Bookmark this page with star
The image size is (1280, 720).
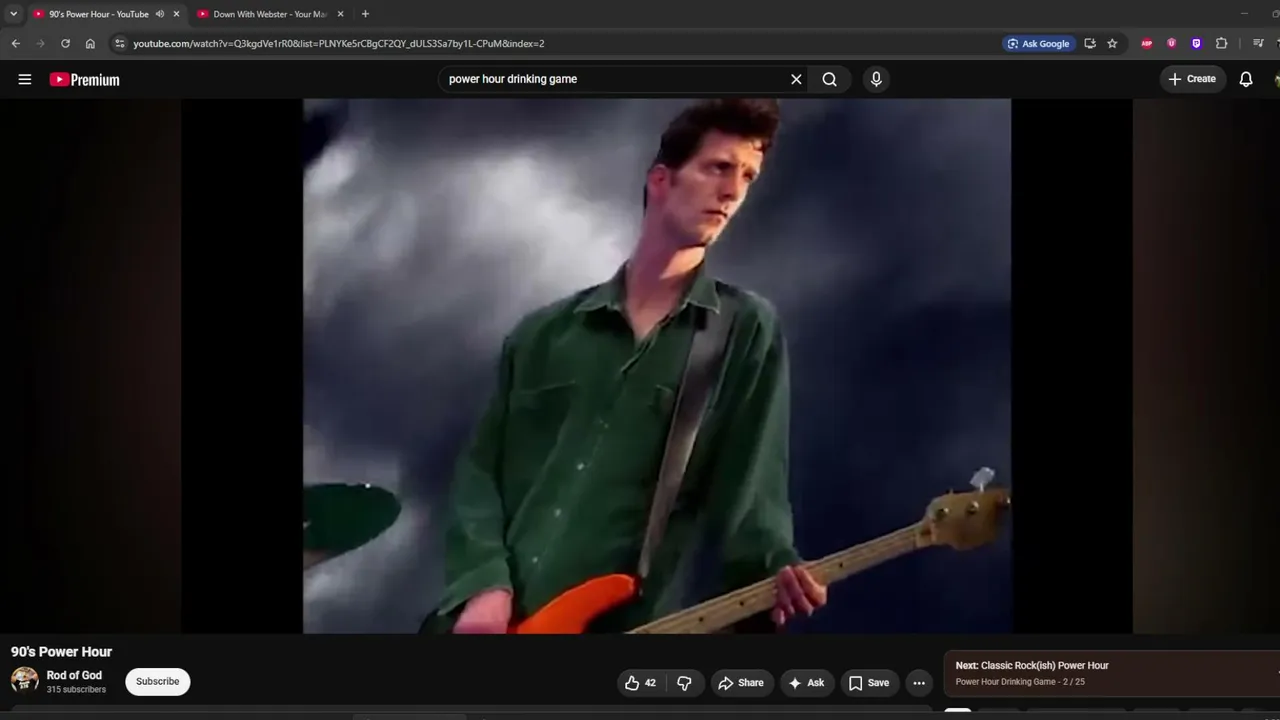coord(1112,44)
